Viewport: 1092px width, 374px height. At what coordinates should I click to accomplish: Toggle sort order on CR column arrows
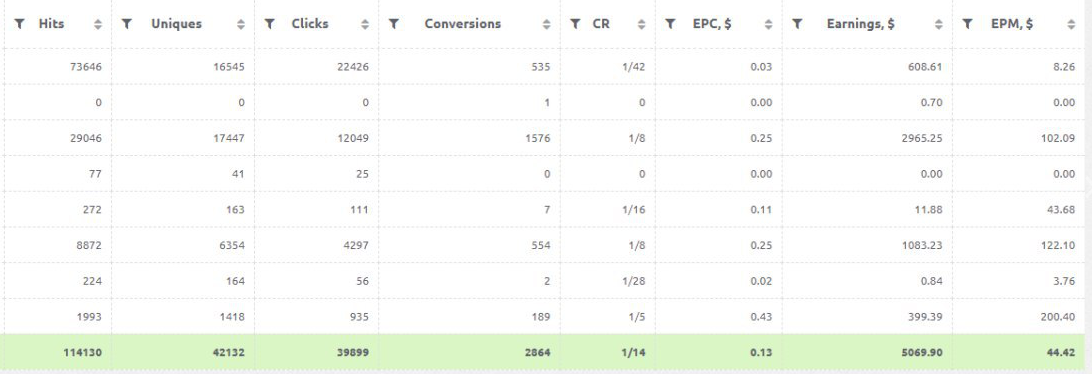click(641, 24)
